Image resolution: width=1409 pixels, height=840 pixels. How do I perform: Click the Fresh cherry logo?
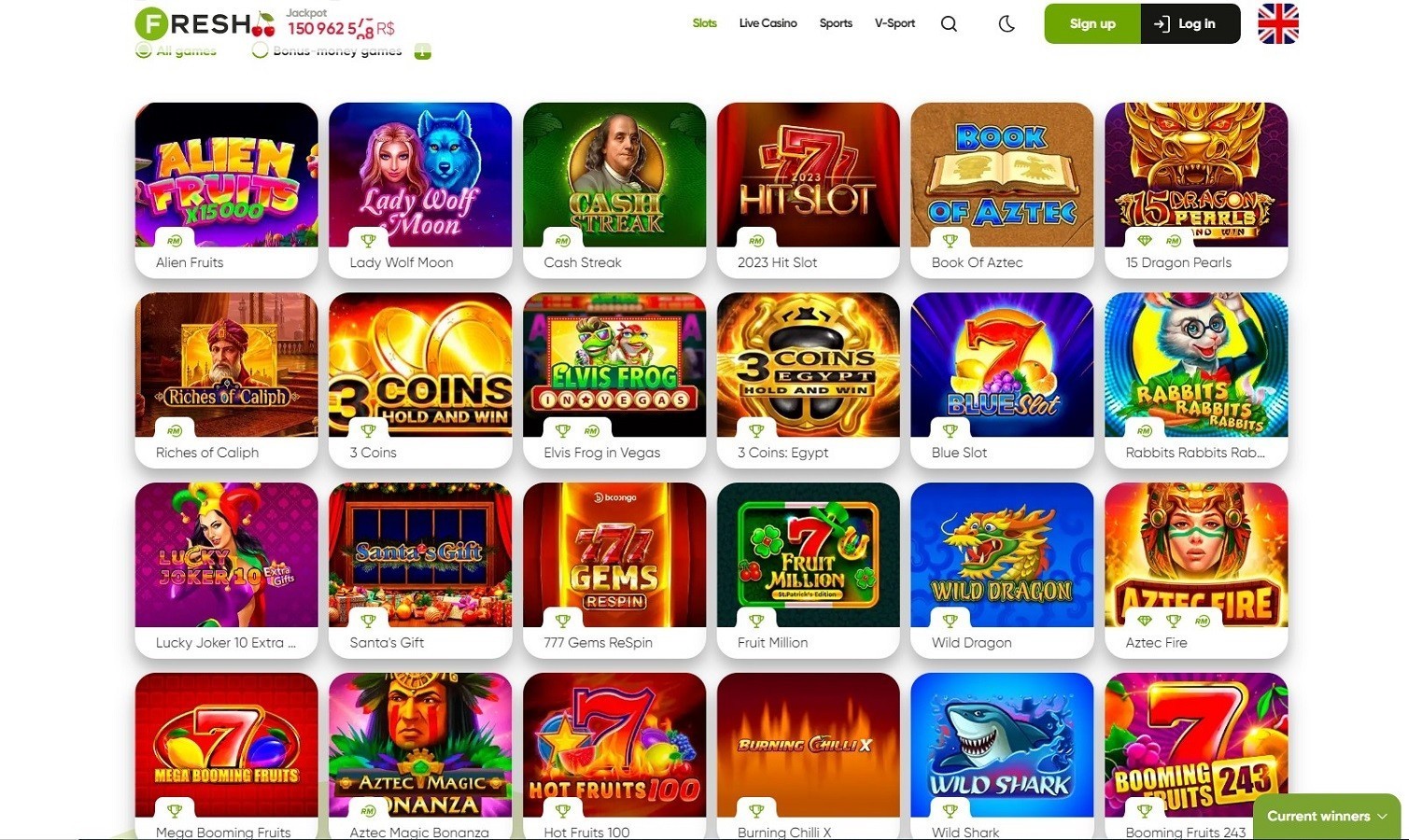pyautogui.click(x=205, y=23)
